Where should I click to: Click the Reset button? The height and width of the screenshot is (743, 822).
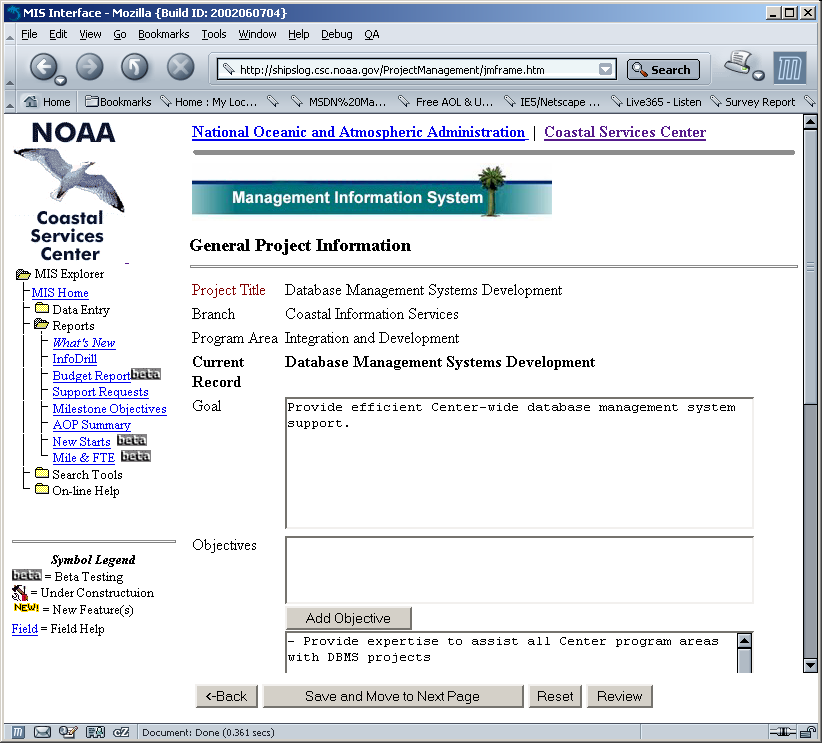555,696
